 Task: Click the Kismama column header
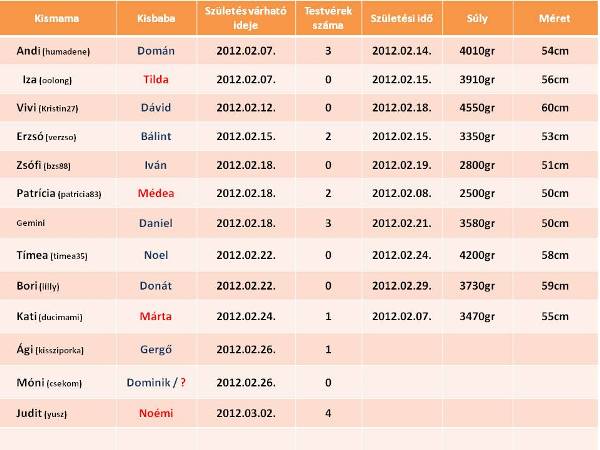[57, 19]
